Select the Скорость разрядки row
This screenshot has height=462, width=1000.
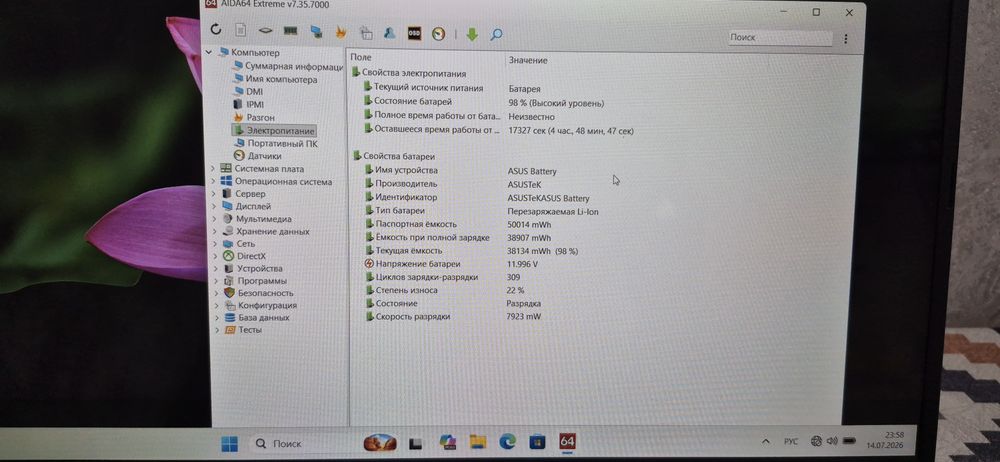[x=453, y=317]
